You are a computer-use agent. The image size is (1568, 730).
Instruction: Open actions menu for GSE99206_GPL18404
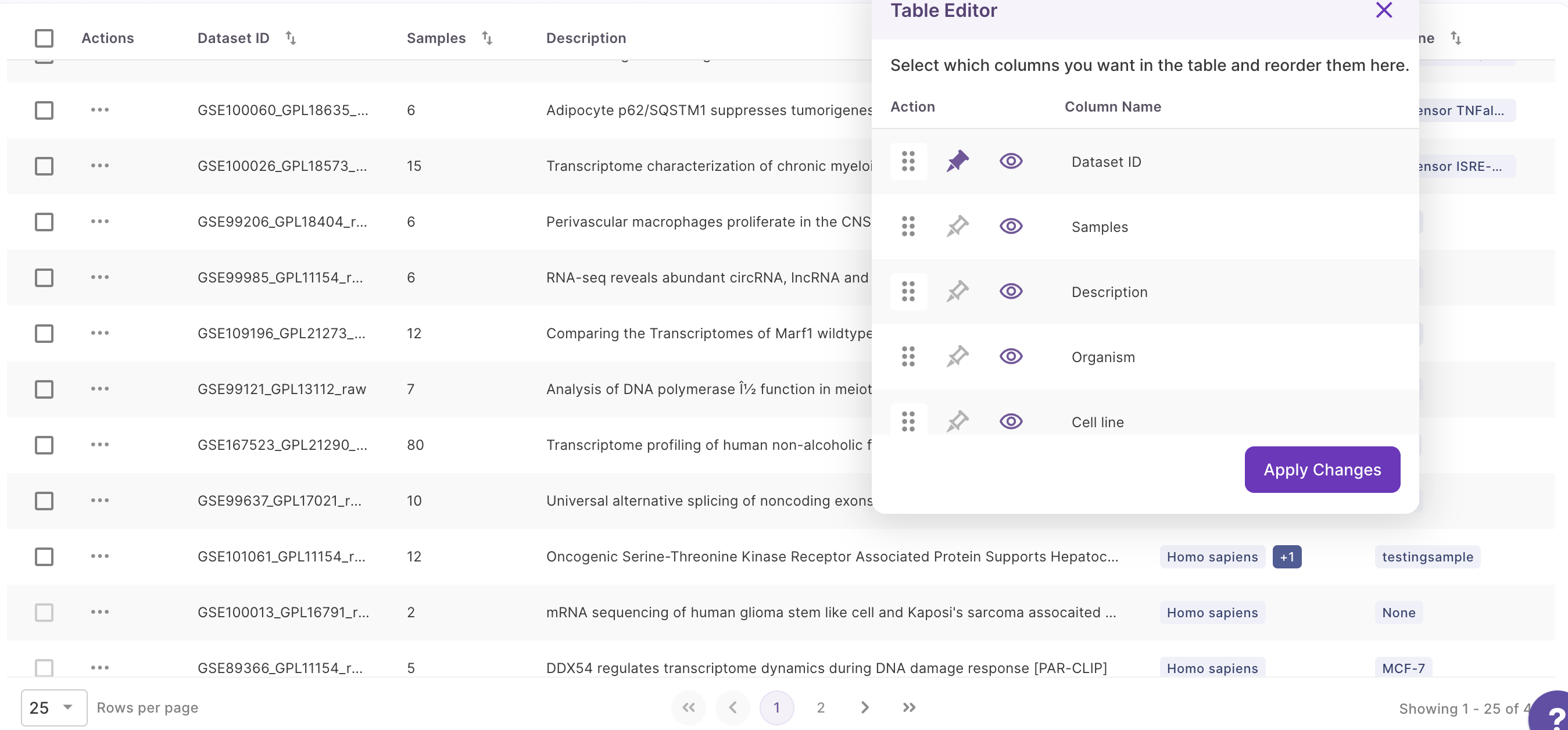[x=100, y=221]
